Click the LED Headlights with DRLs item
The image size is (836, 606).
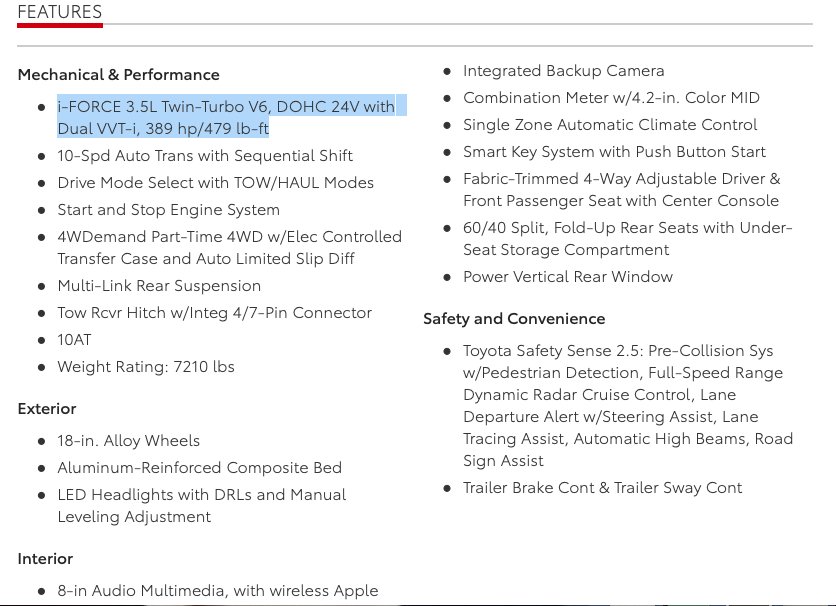click(202, 506)
